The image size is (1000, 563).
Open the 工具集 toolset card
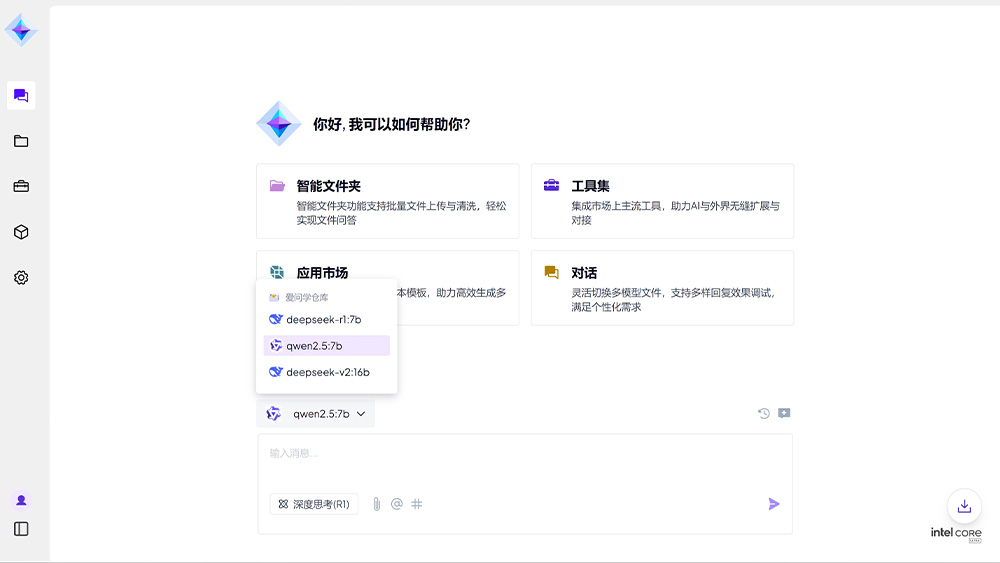[662, 200]
